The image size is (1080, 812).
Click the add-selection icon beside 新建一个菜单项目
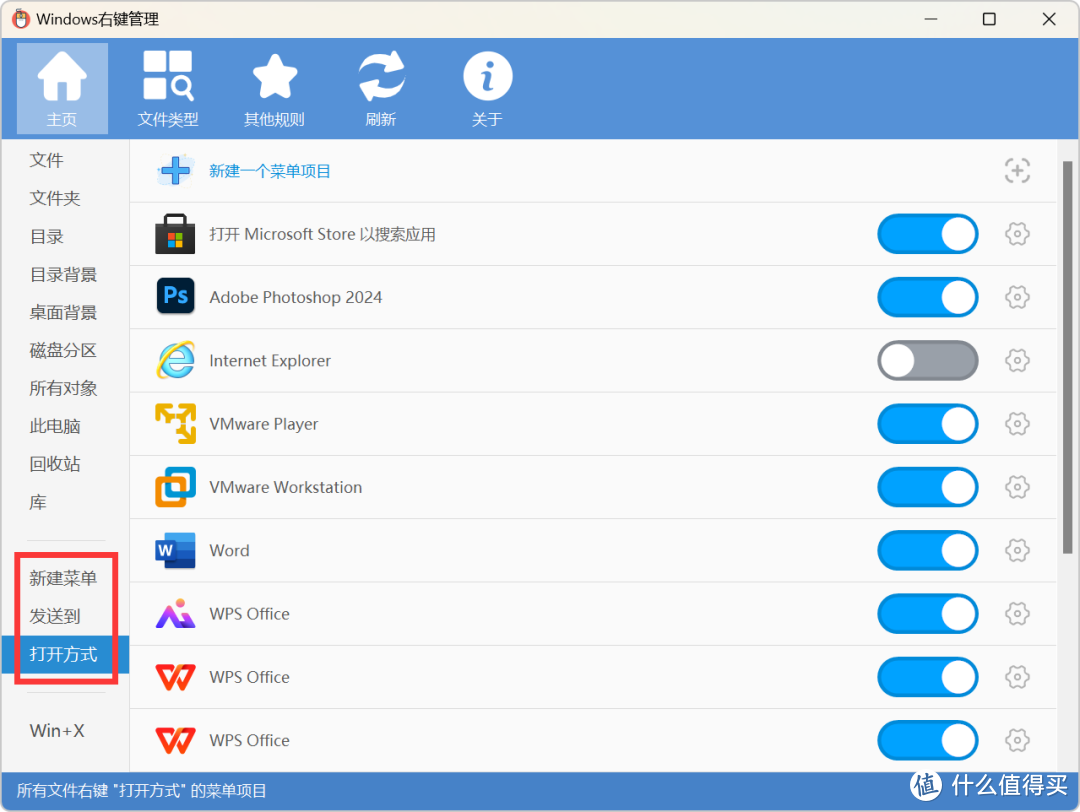tap(1017, 171)
